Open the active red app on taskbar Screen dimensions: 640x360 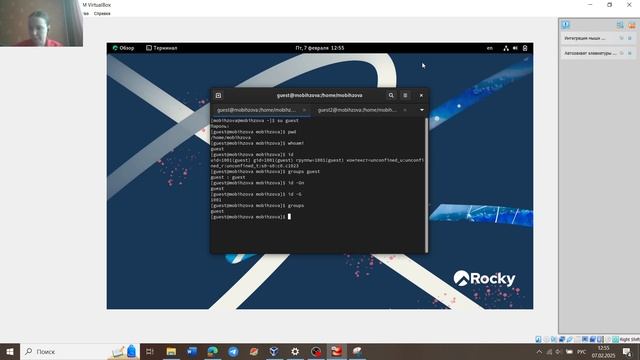pyautogui.click(x=337, y=351)
